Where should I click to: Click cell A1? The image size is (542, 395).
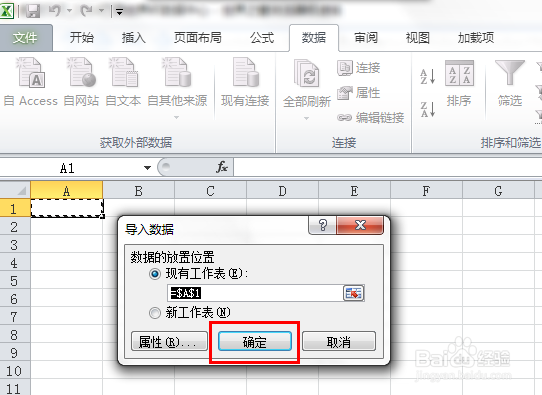[67, 208]
